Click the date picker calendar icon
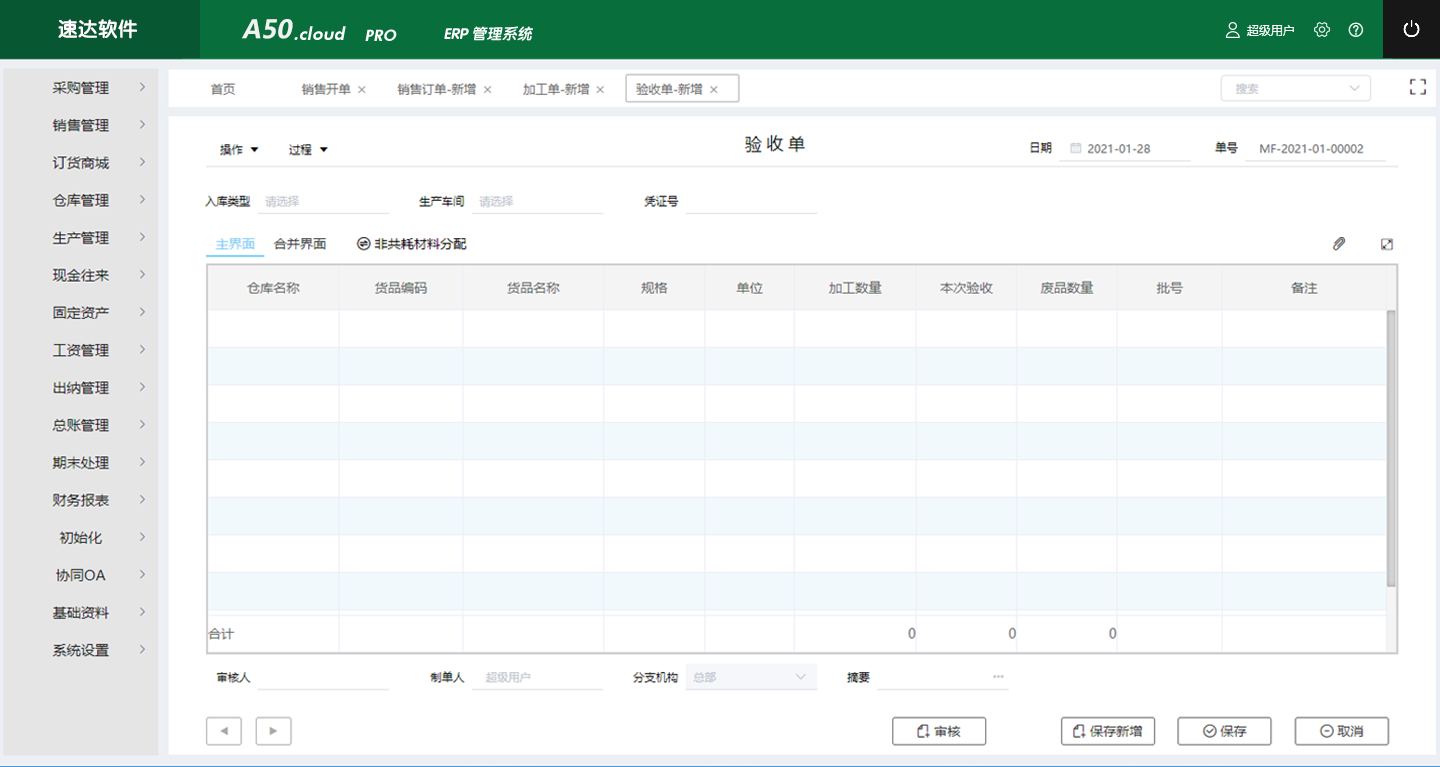This screenshot has height=767, width=1440. (x=1075, y=147)
